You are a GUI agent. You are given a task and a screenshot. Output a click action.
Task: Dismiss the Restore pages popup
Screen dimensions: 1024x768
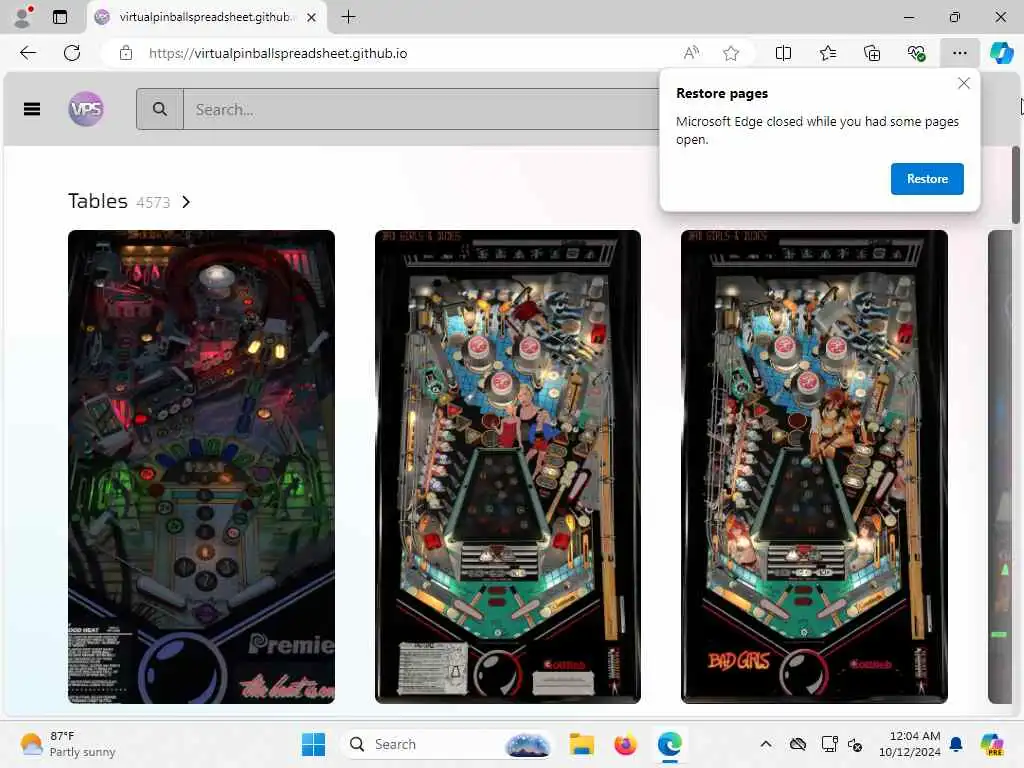(963, 83)
